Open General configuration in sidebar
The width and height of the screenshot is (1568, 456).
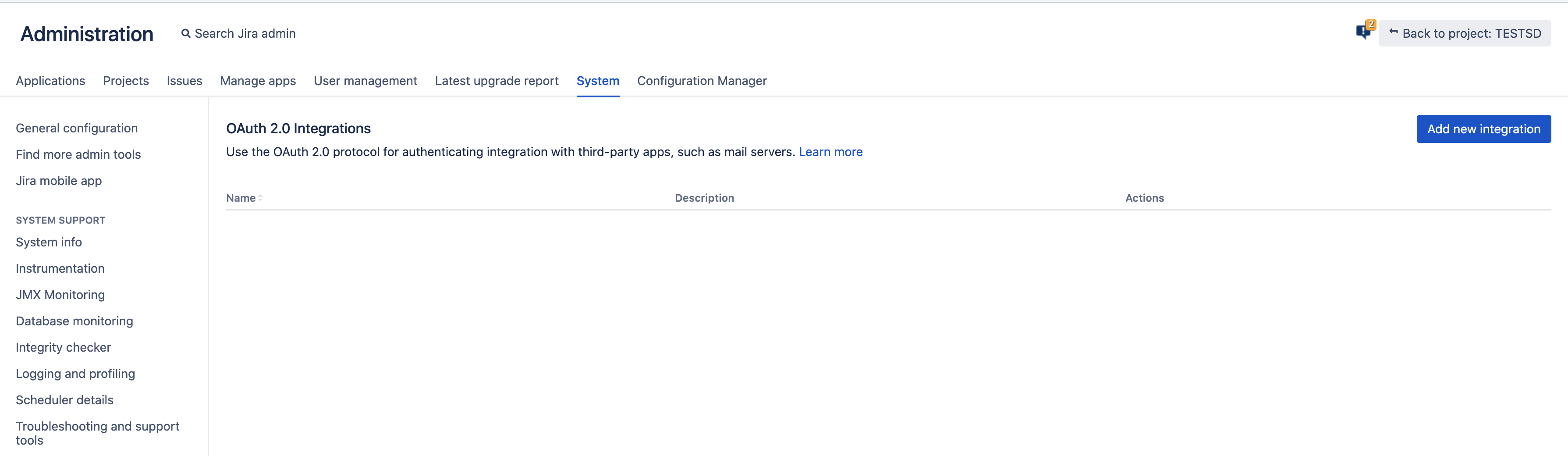77,128
